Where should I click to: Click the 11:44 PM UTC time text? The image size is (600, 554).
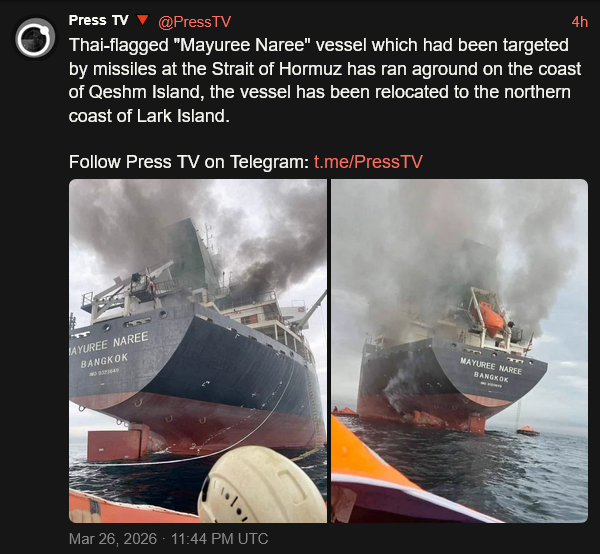point(219,539)
